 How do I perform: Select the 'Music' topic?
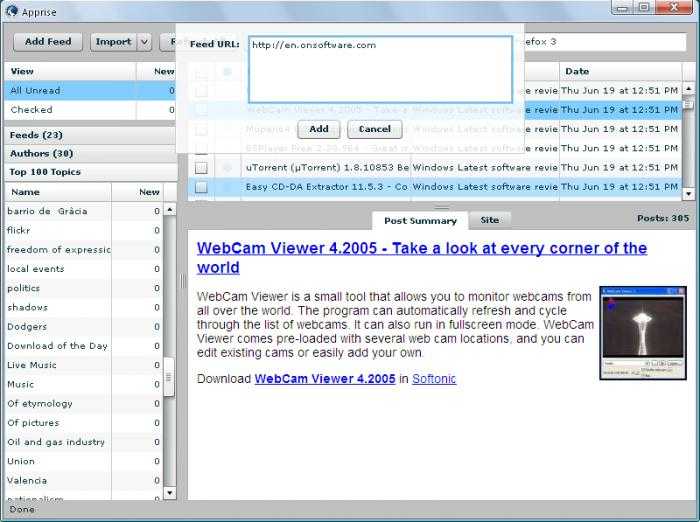pyautogui.click(x=84, y=384)
